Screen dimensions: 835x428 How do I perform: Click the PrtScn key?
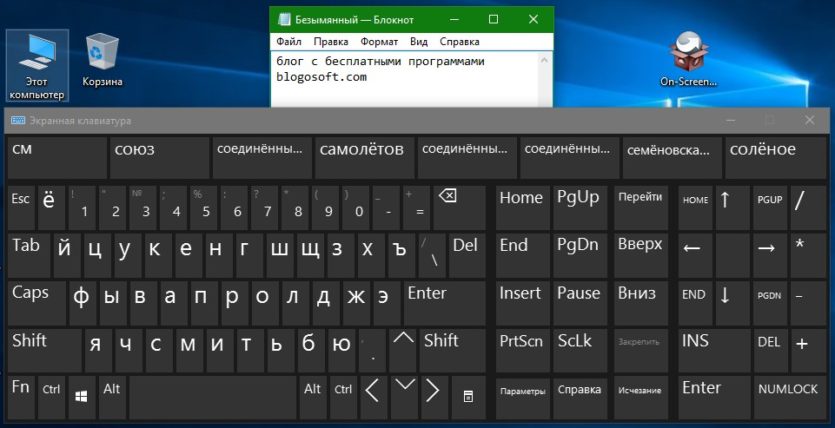point(522,350)
